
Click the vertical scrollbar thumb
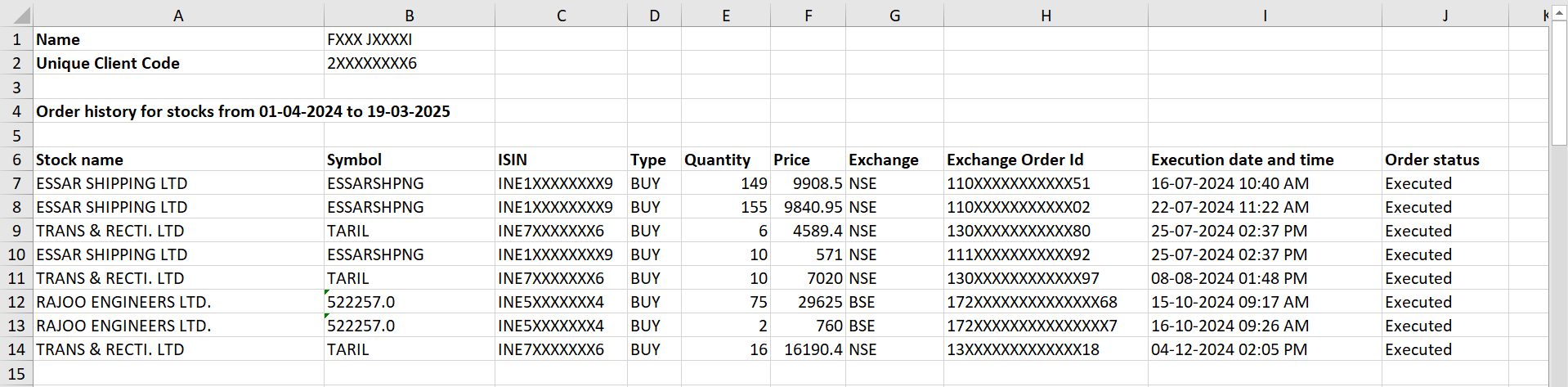point(1559,84)
